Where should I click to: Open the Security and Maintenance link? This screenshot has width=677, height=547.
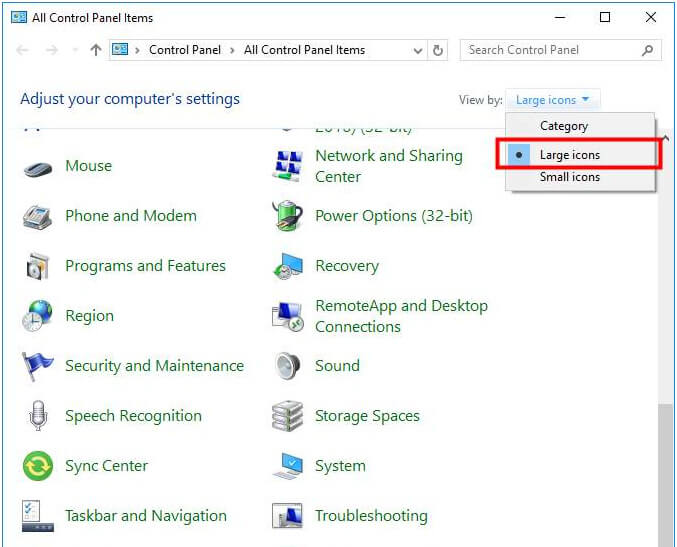(155, 366)
